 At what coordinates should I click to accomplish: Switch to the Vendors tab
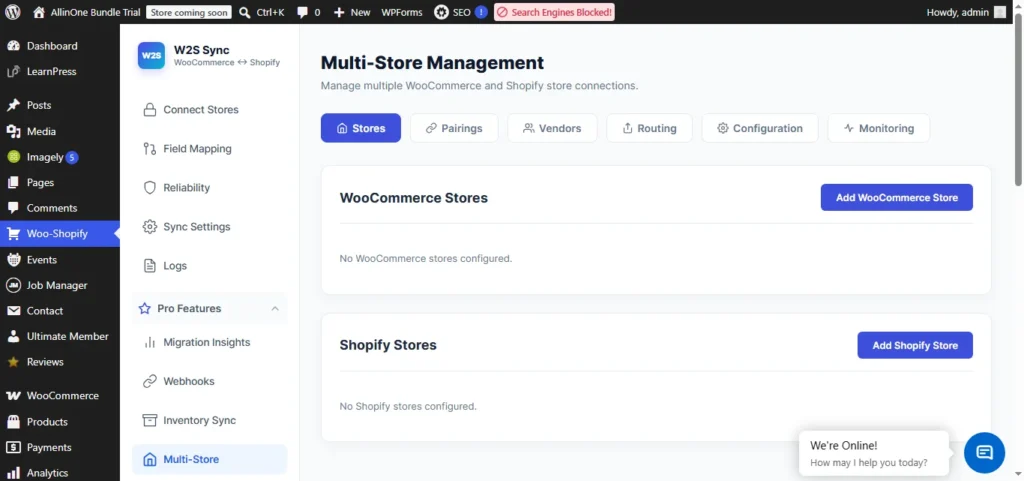point(552,128)
